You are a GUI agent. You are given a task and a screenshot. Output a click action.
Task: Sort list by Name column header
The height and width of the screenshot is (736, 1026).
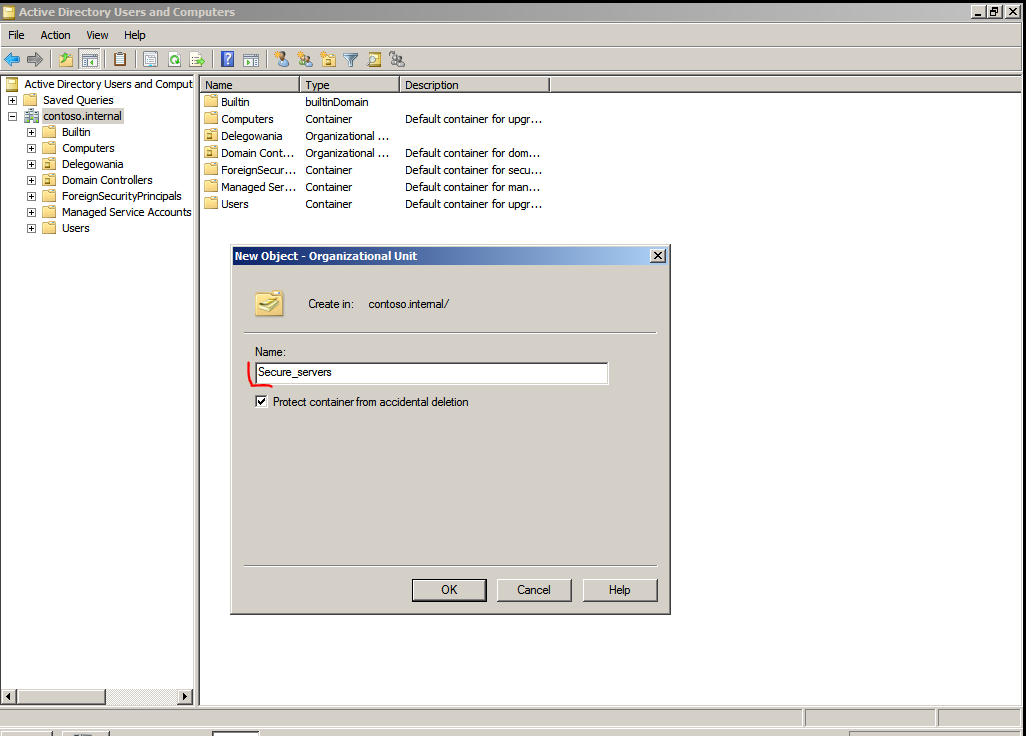pyautogui.click(x=250, y=85)
